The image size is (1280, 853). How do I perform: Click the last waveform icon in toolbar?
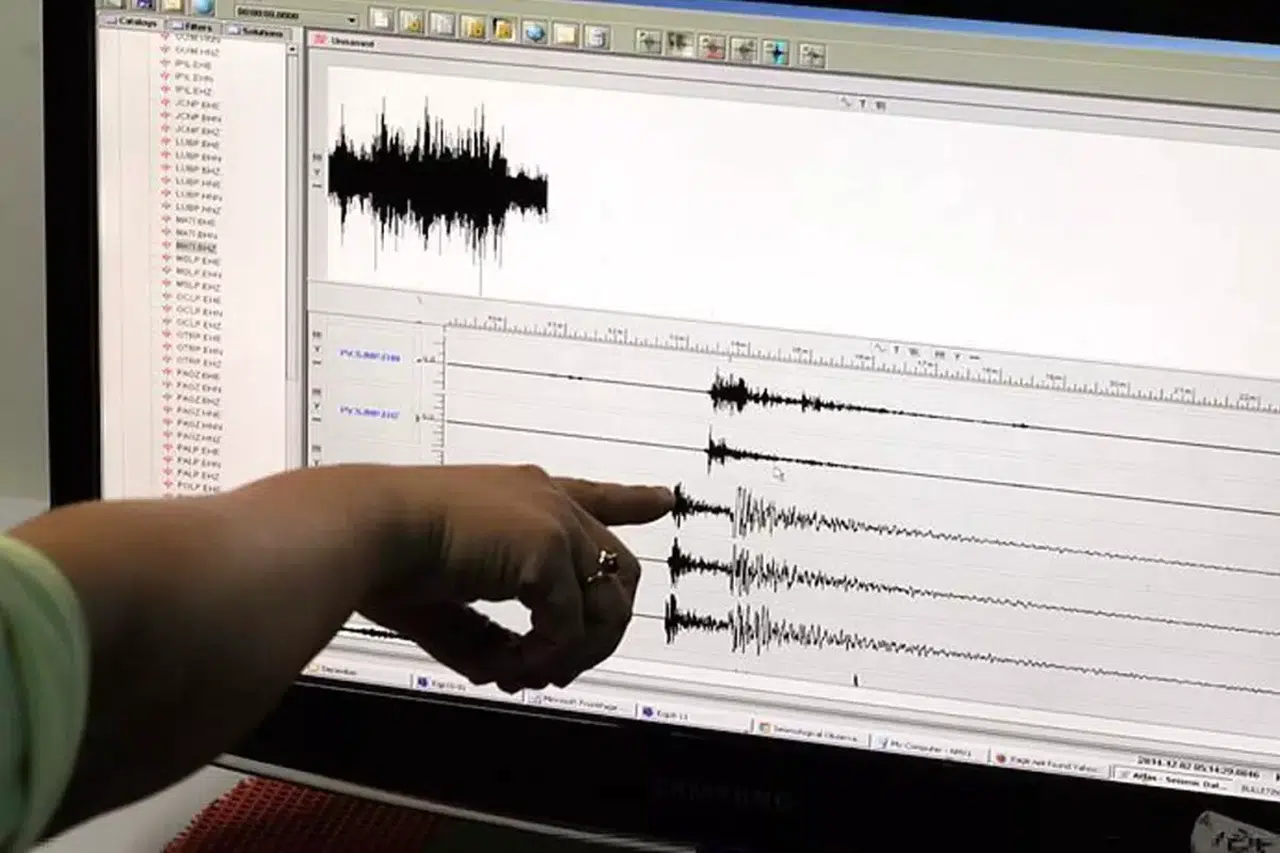[811, 54]
